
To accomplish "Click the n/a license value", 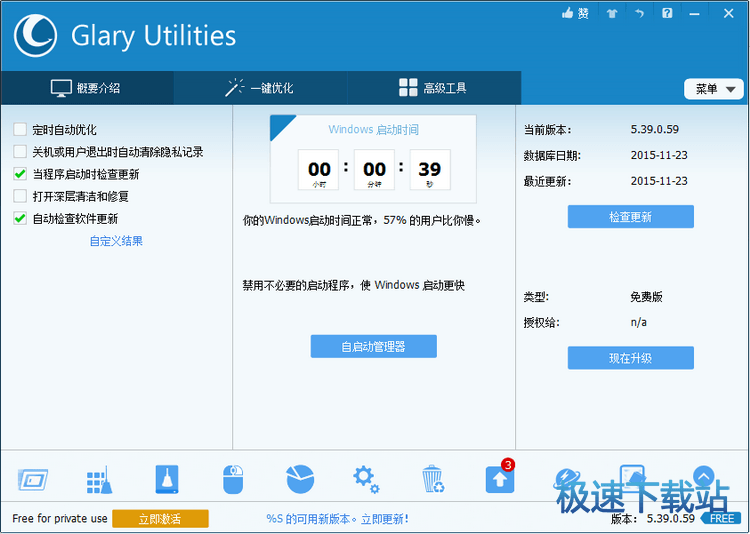I will pyautogui.click(x=639, y=322).
